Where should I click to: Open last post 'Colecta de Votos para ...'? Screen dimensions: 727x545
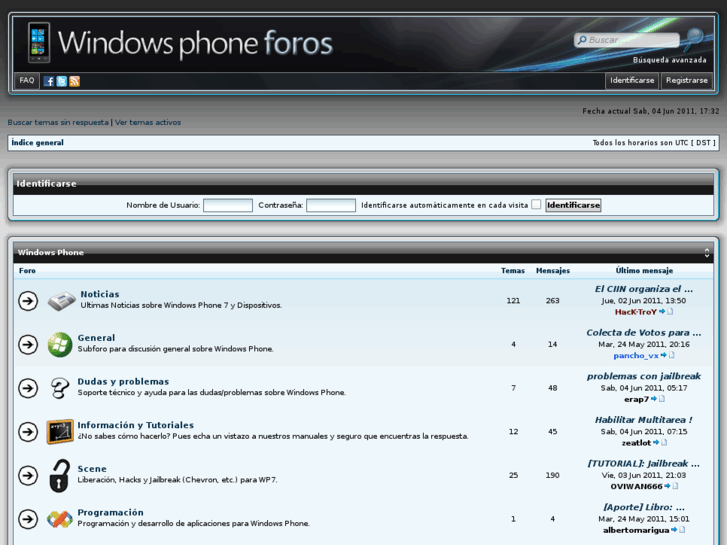coord(644,333)
